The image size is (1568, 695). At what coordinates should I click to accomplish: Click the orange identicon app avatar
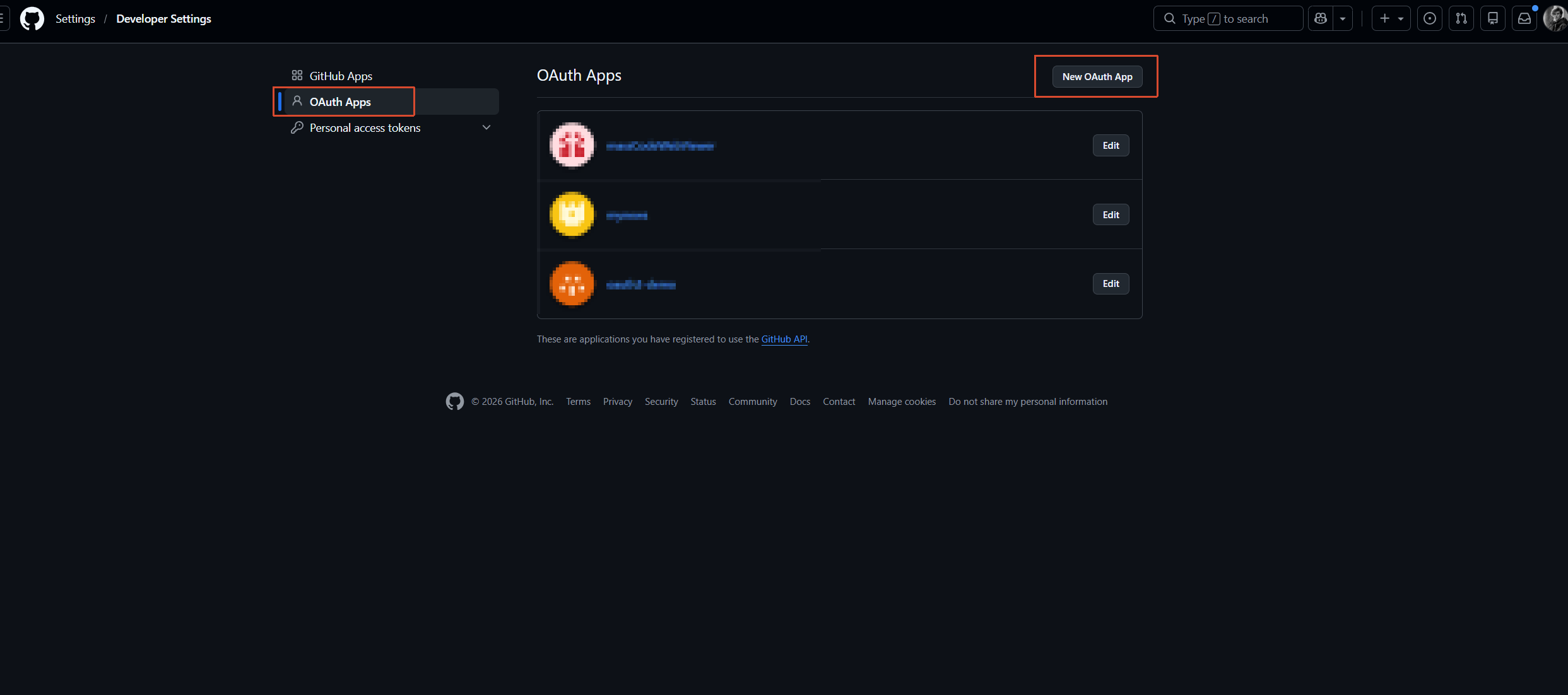[x=572, y=284]
